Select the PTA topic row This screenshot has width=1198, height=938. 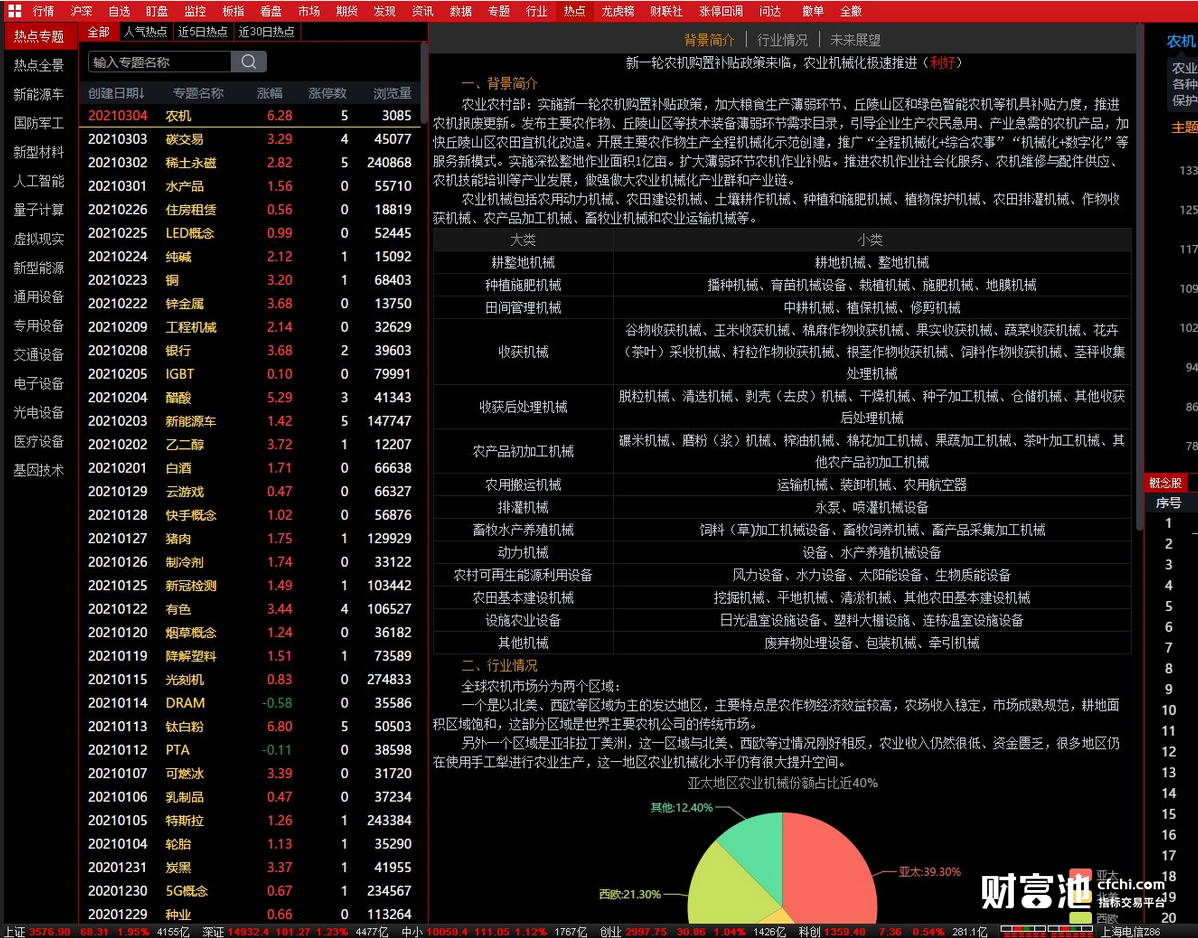tap(250, 750)
